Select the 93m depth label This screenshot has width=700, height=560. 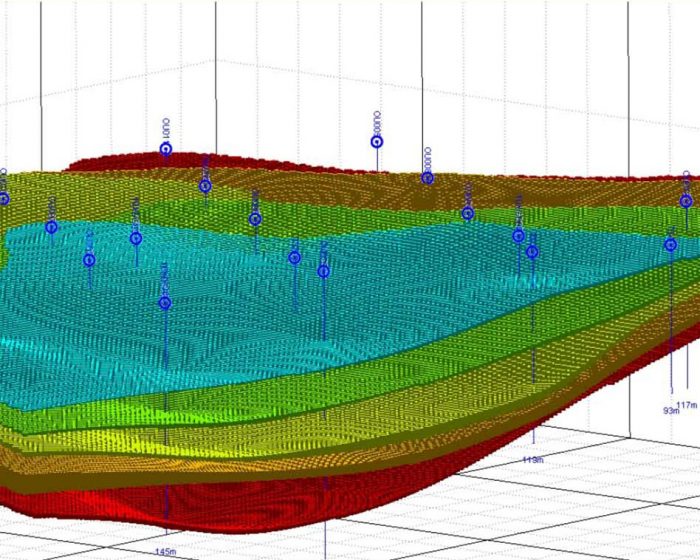671,409
